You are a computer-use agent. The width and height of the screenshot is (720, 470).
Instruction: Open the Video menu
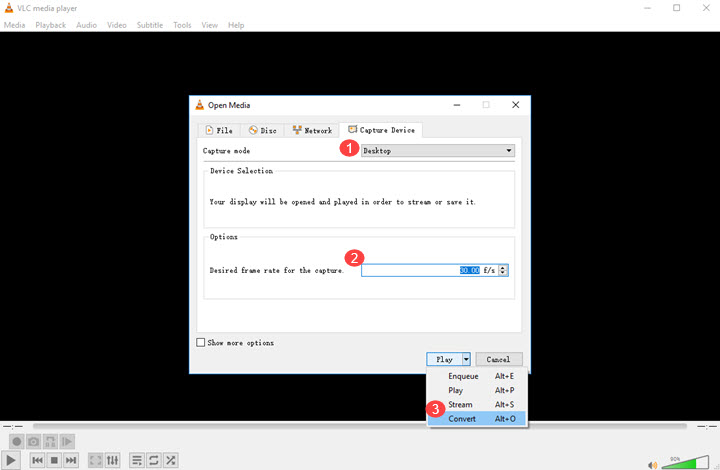click(117, 25)
